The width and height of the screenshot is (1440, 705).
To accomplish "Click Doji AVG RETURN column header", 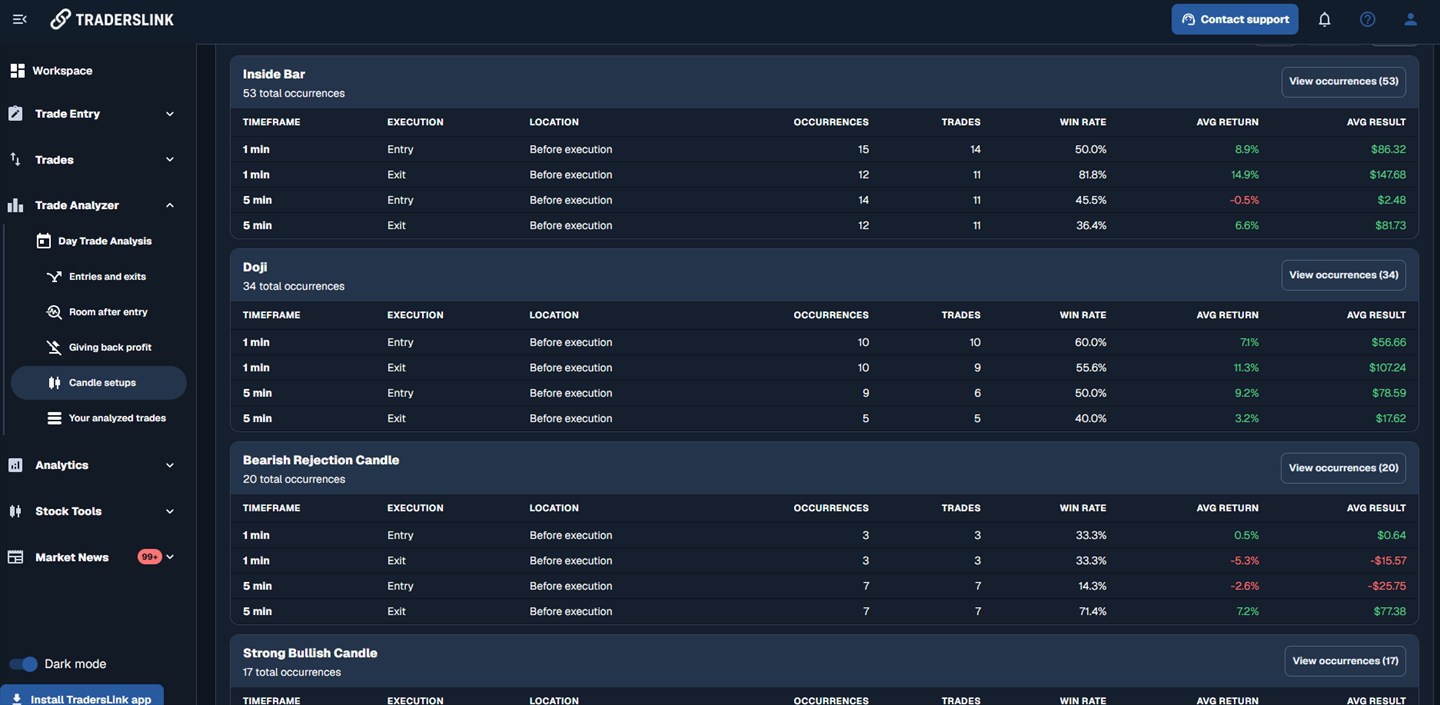I will click(x=1228, y=315).
